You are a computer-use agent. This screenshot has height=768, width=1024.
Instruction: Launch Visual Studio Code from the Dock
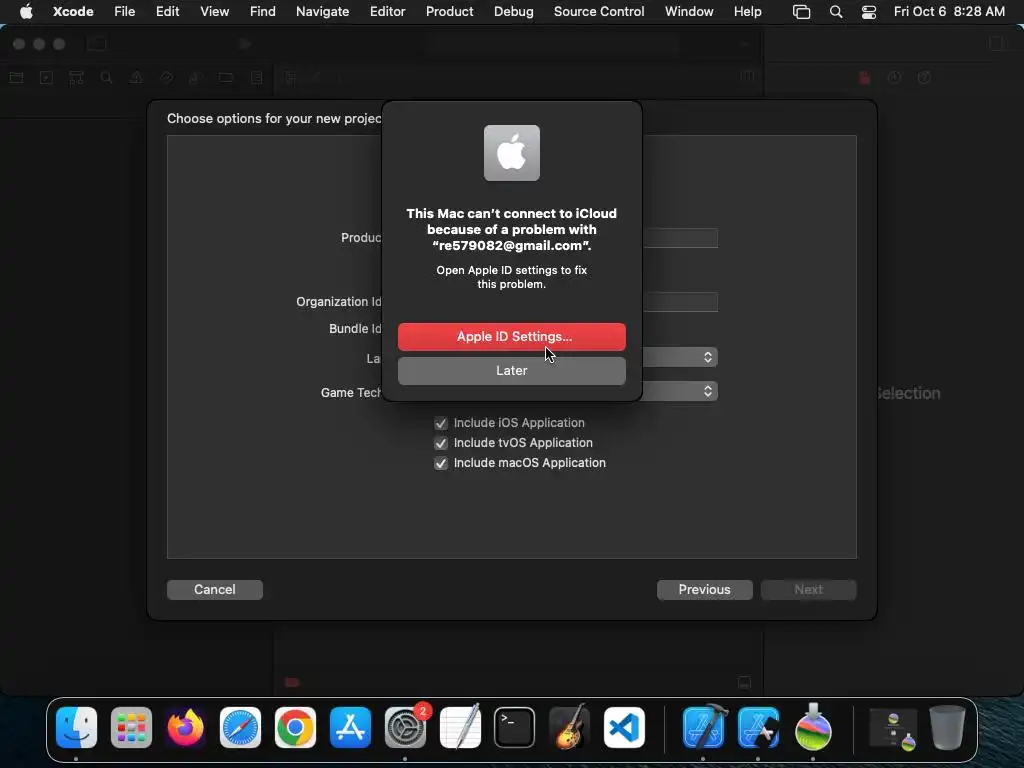[624, 728]
